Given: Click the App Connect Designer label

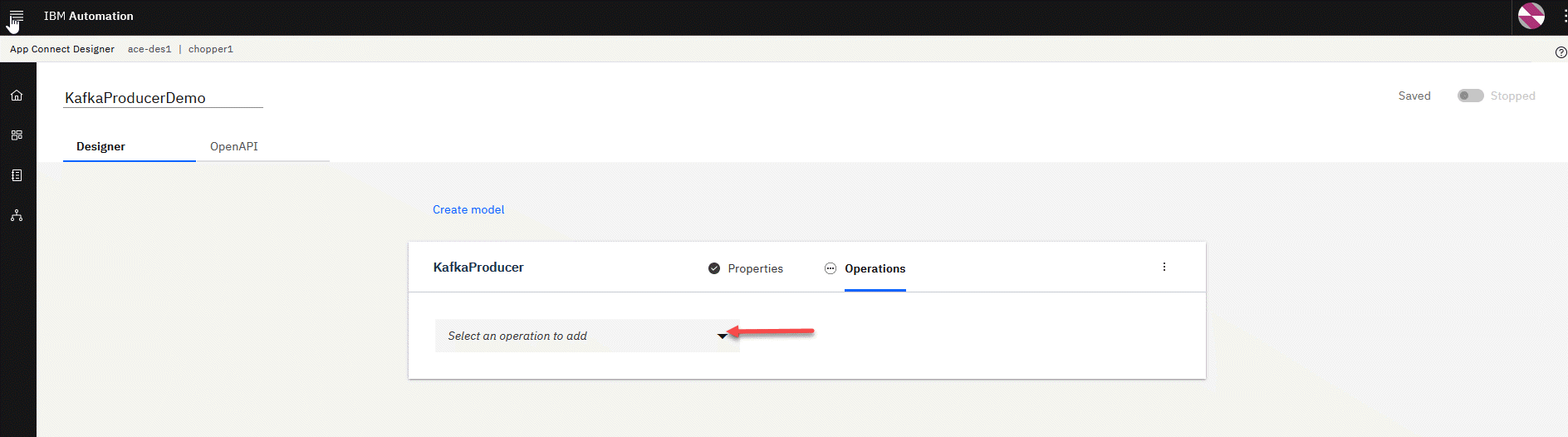Looking at the screenshot, I should pos(62,49).
